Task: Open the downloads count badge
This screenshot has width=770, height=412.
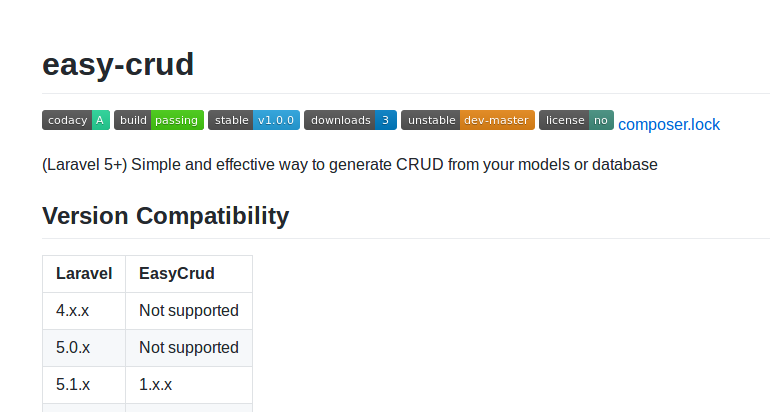Action: tap(350, 120)
